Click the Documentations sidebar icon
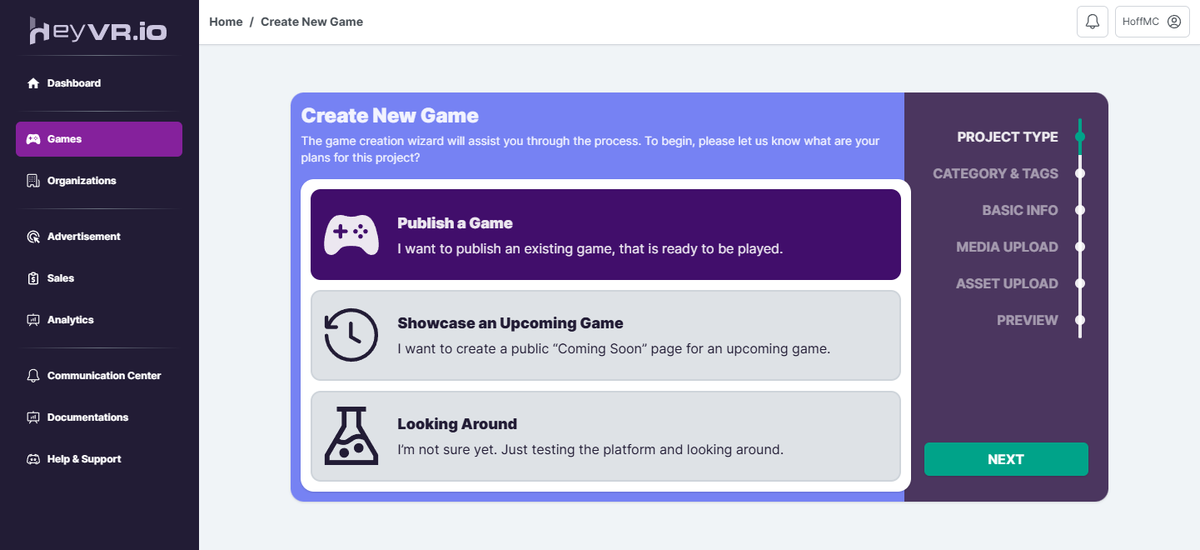This screenshot has width=1200, height=550. [x=33, y=417]
